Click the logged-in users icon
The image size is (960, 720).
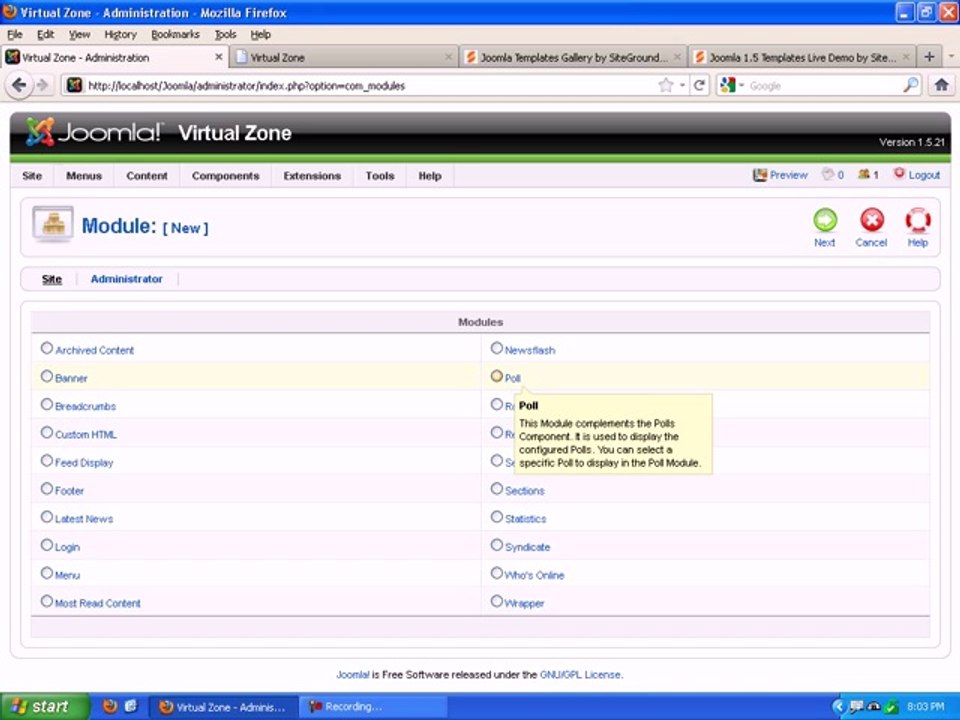click(864, 174)
